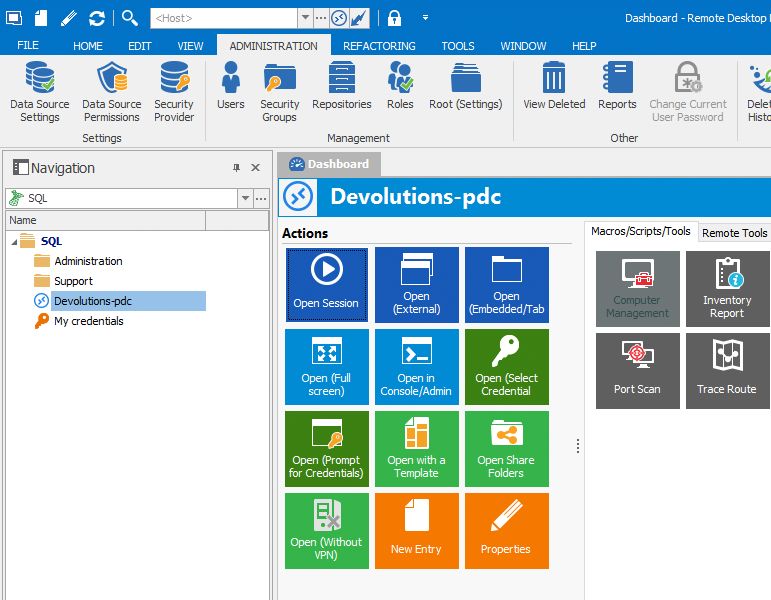Open Repositories management
The image size is (771, 600).
pos(342,86)
